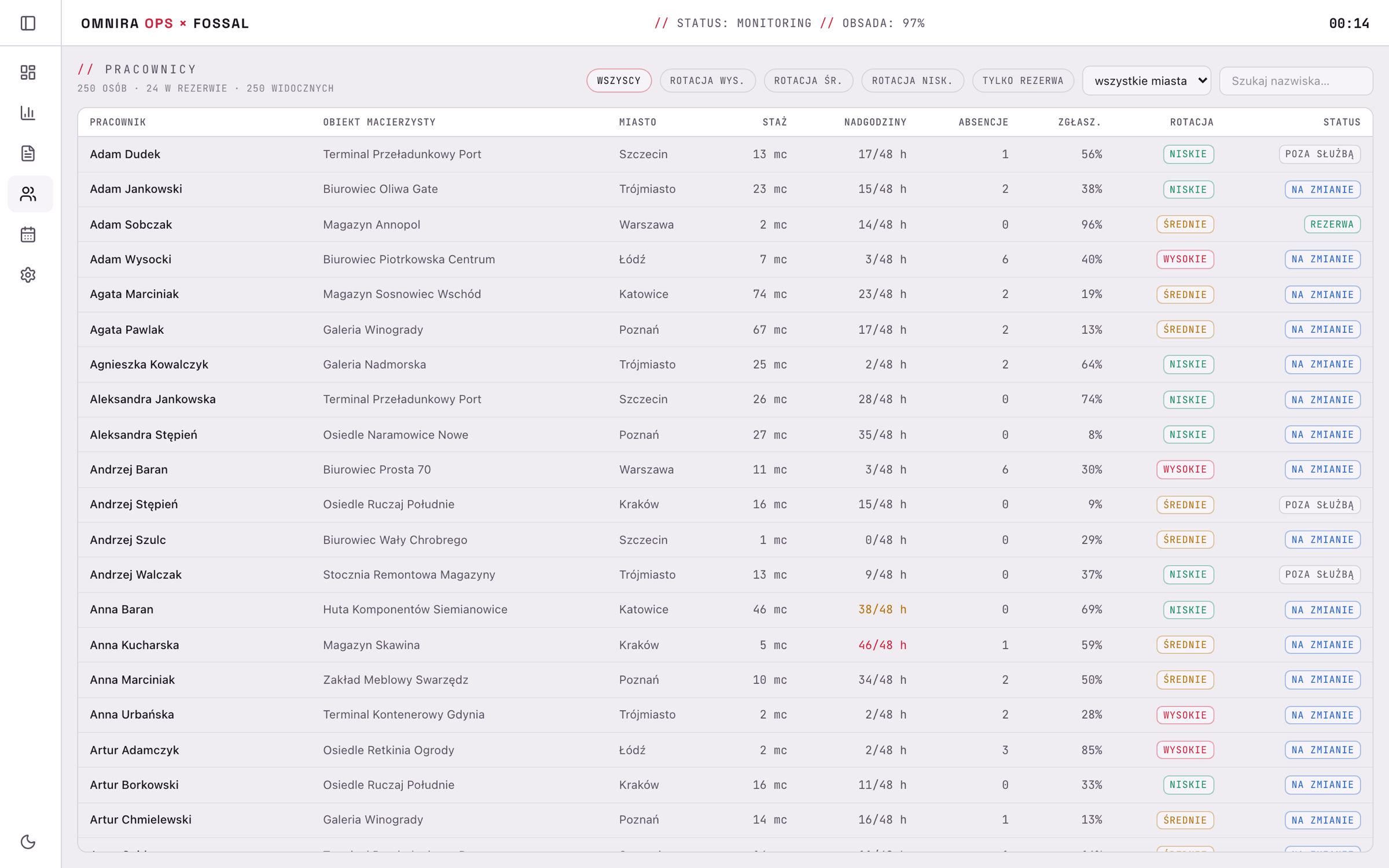Focus the Szukaj nazwiska search field
Image resolution: width=1389 pixels, height=868 pixels.
pyautogui.click(x=1295, y=80)
